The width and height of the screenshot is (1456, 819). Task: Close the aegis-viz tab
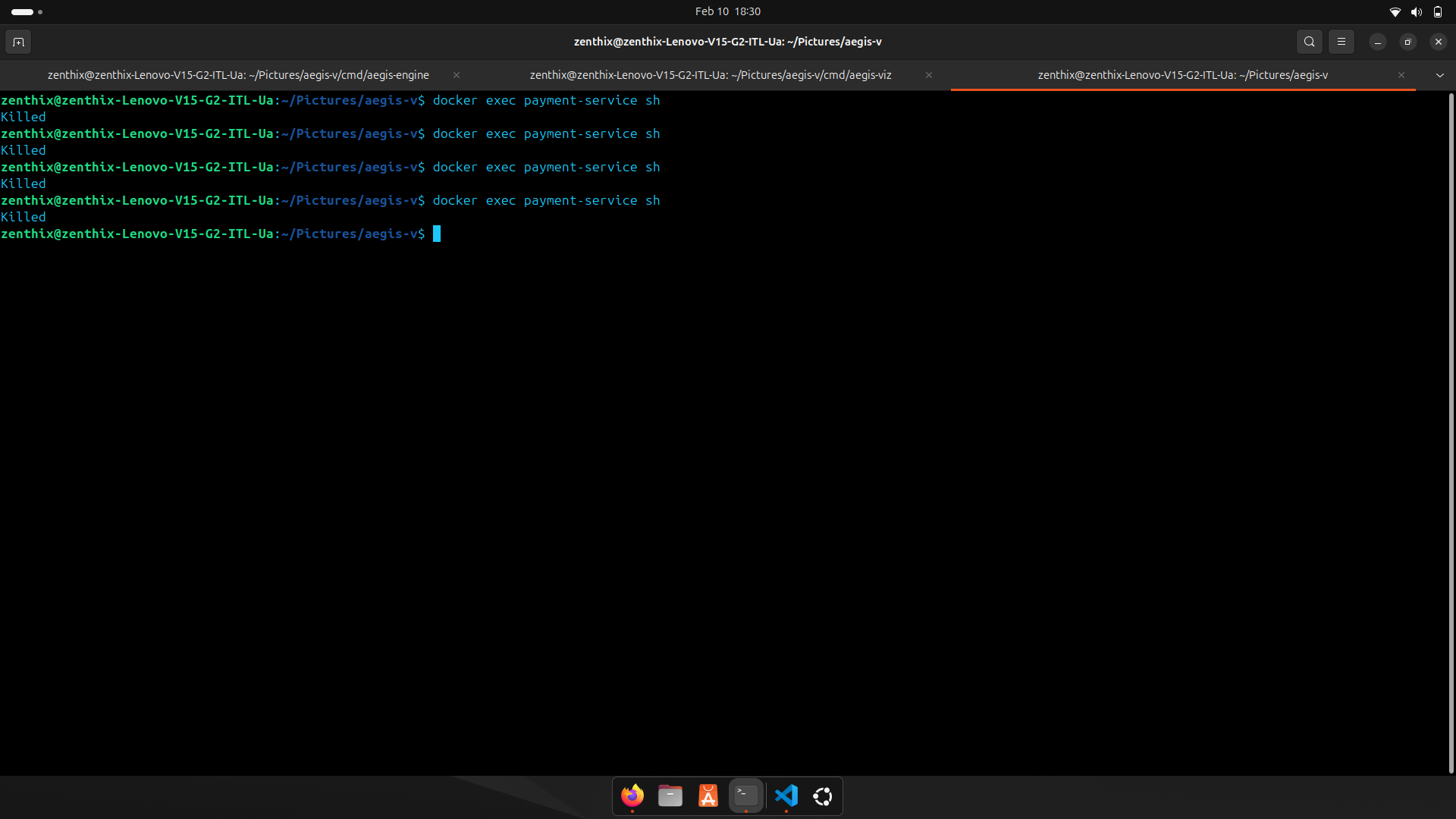929,75
